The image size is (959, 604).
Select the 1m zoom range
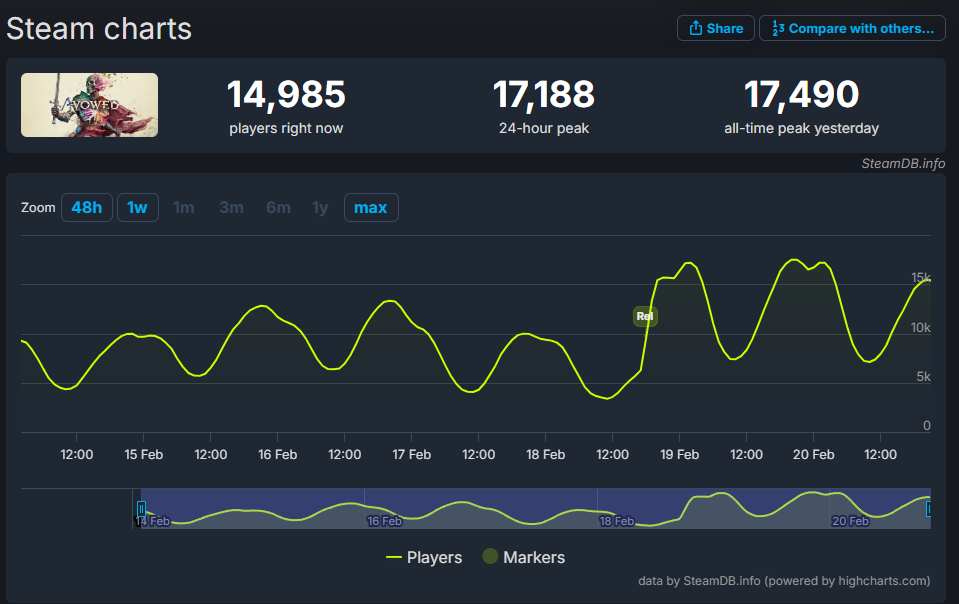tap(184, 207)
